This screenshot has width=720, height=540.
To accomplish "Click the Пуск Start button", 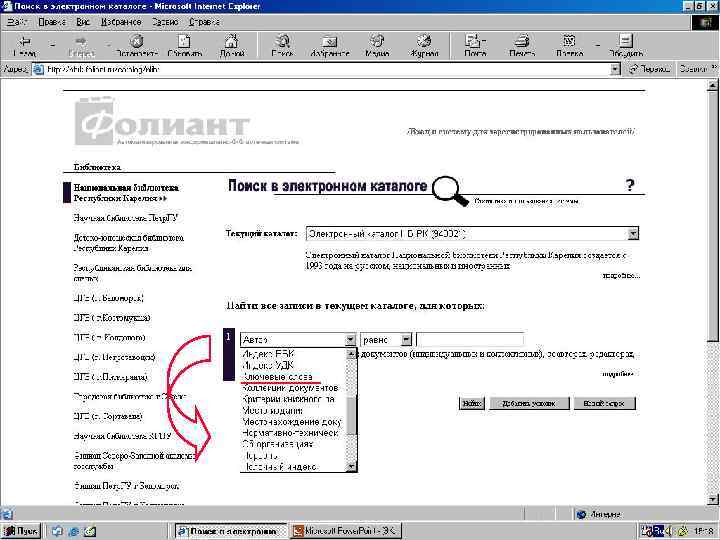I will 21,531.
